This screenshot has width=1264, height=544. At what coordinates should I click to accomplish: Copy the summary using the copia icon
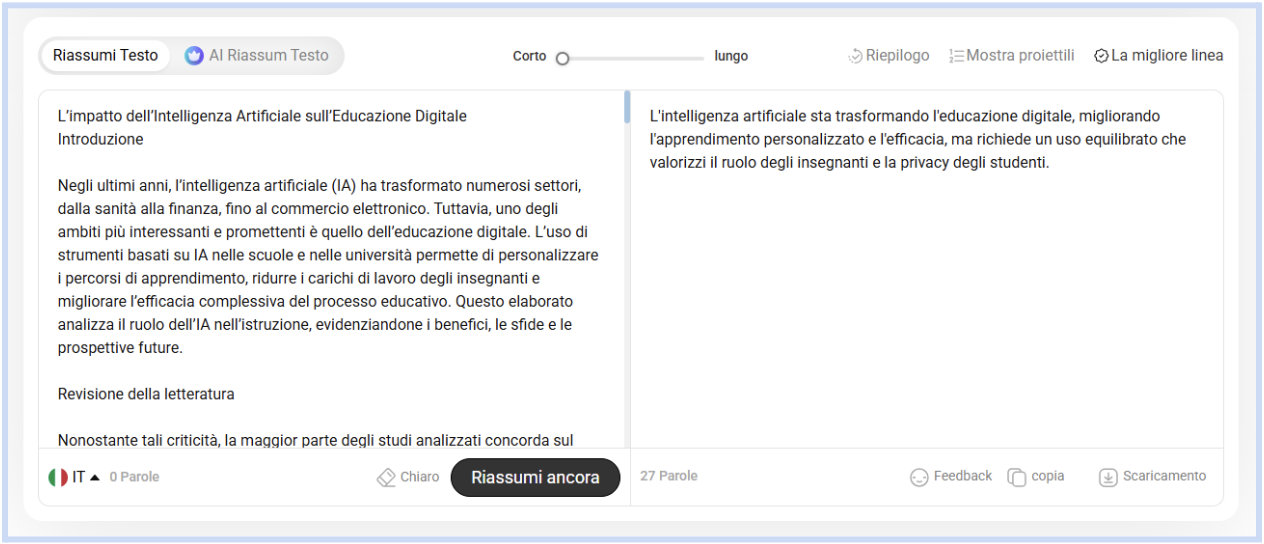click(1017, 477)
